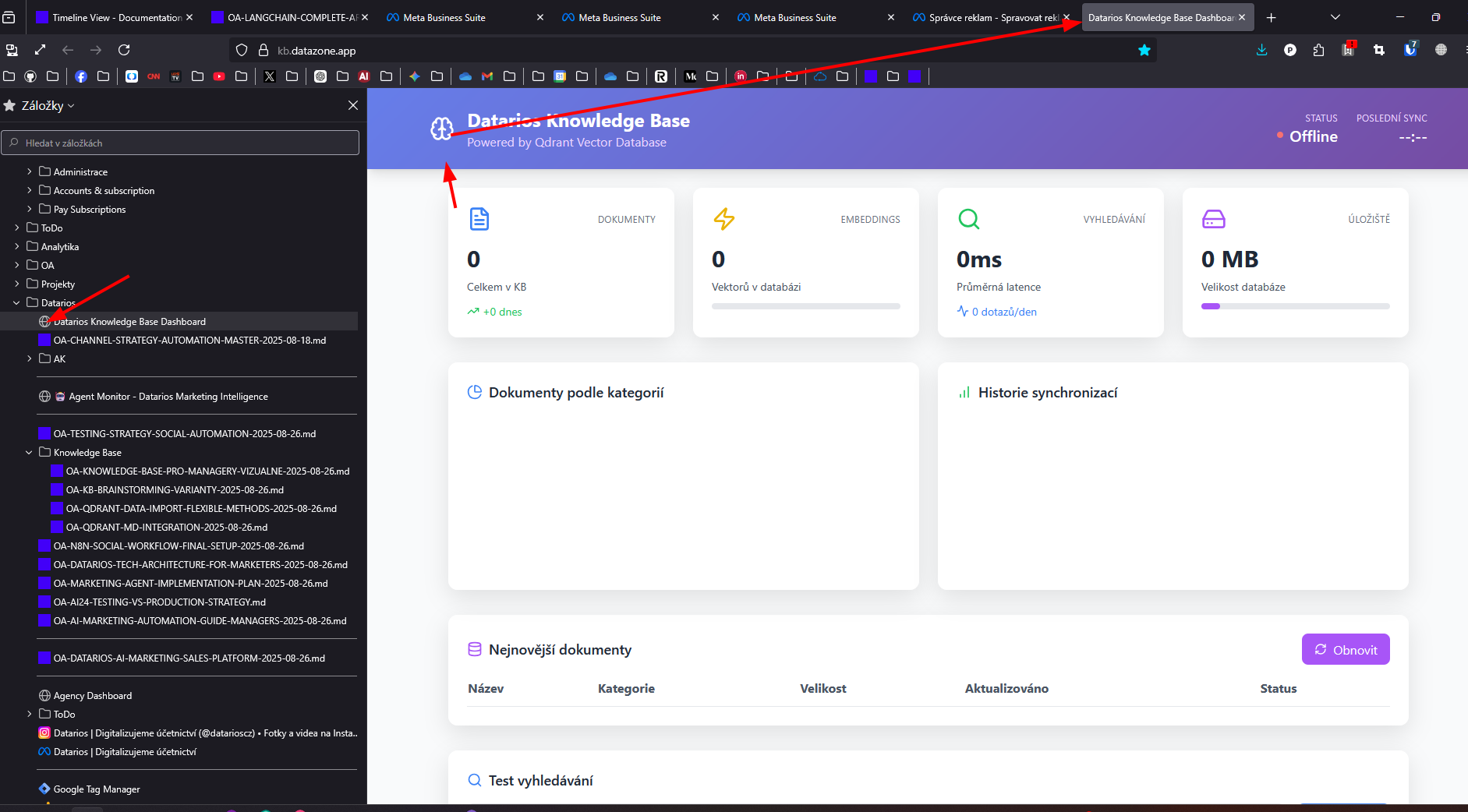Open the Gmail bookmark icon
This screenshot has width=1468, height=812.
point(487,76)
